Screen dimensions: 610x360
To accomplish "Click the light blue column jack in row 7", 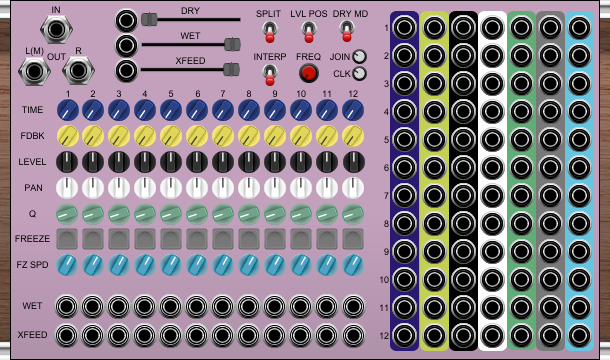I will pyautogui.click(x=580, y=195).
